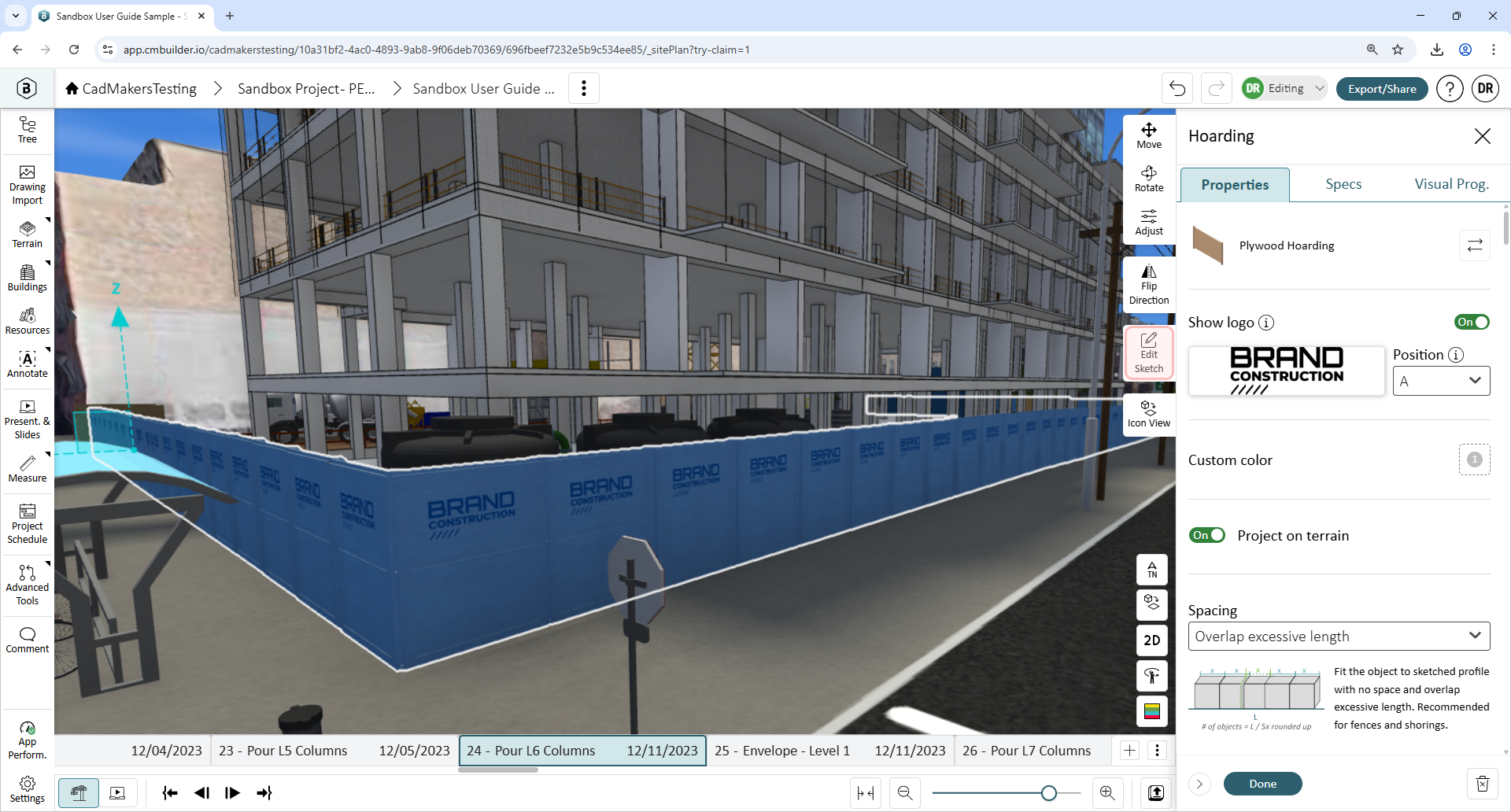
Task: Toggle the presentation view button
Action: pos(117,793)
